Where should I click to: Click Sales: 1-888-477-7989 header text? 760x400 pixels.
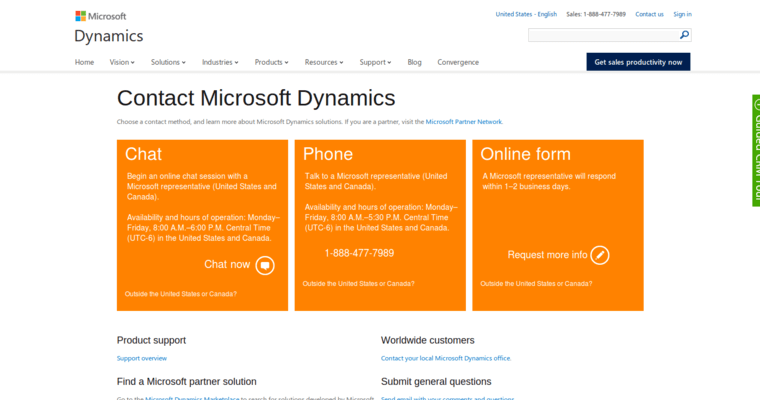tap(596, 14)
